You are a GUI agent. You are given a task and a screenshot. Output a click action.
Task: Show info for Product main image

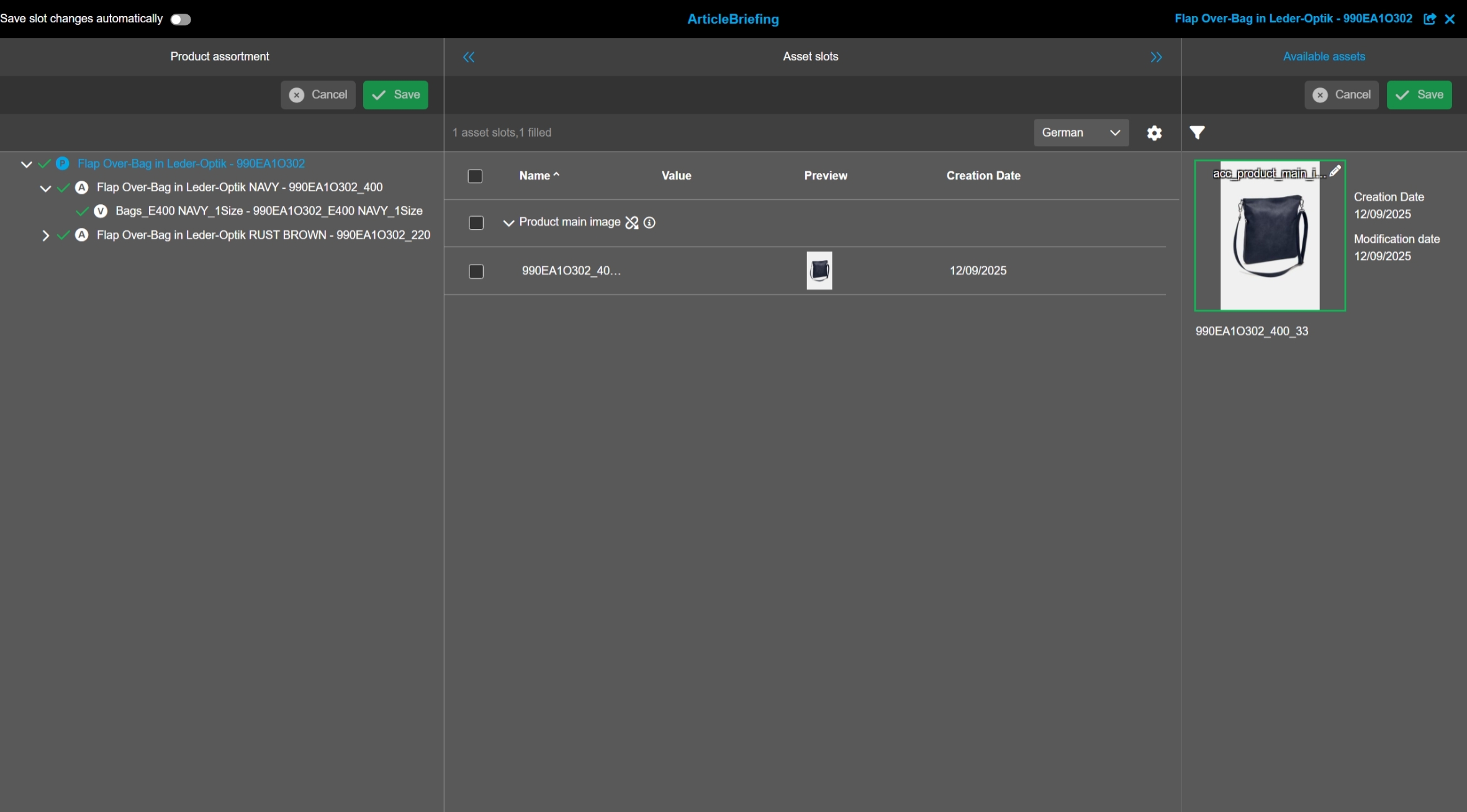pyautogui.click(x=649, y=222)
